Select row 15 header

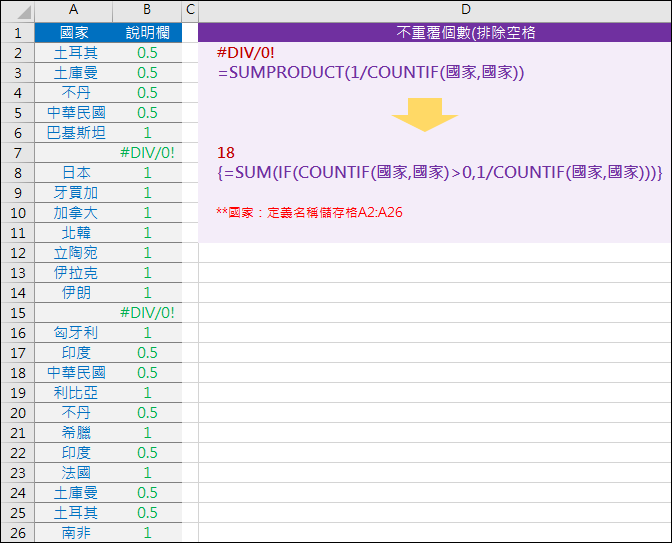point(18,313)
